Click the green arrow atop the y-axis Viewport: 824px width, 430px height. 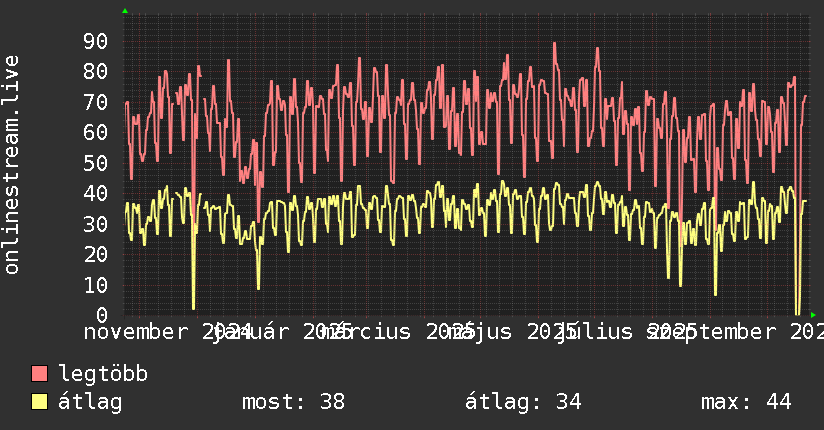(x=125, y=11)
